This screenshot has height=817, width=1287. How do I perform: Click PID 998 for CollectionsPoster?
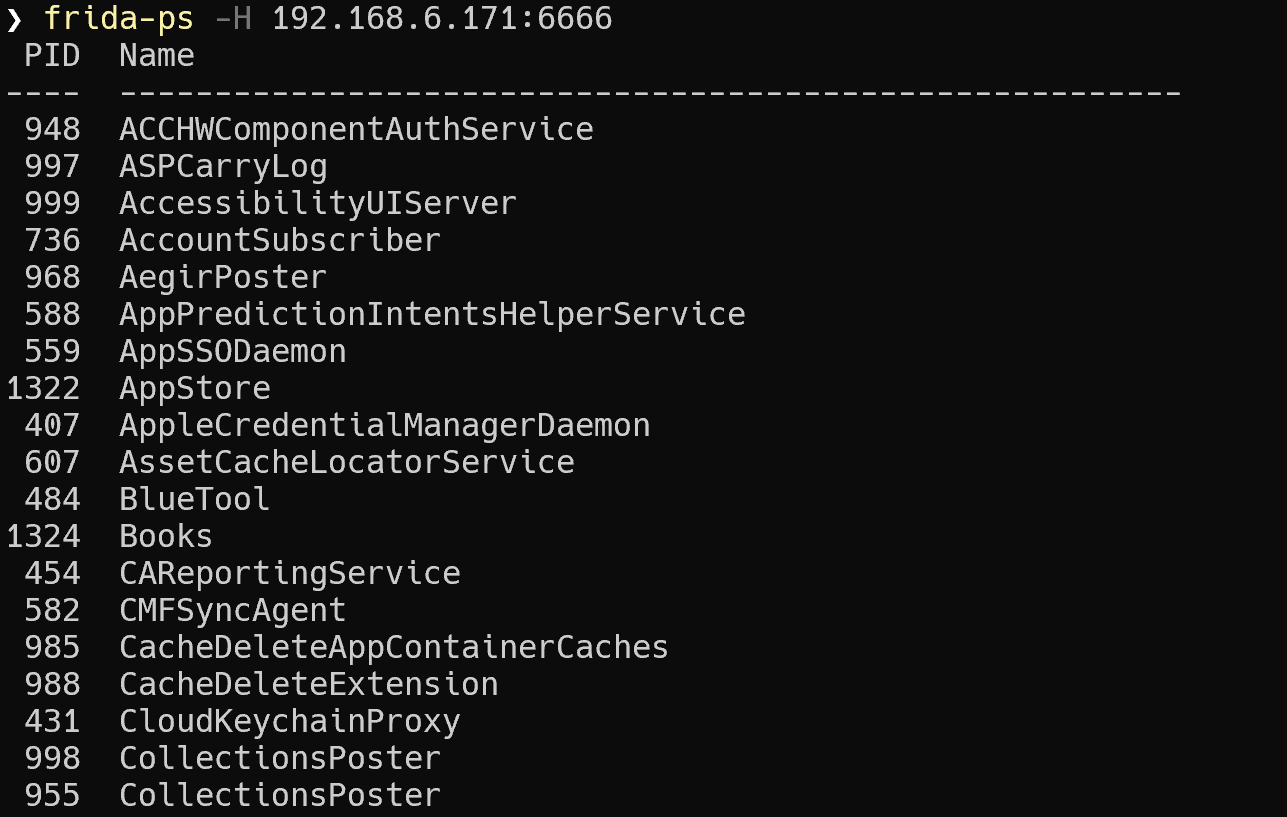point(52,758)
